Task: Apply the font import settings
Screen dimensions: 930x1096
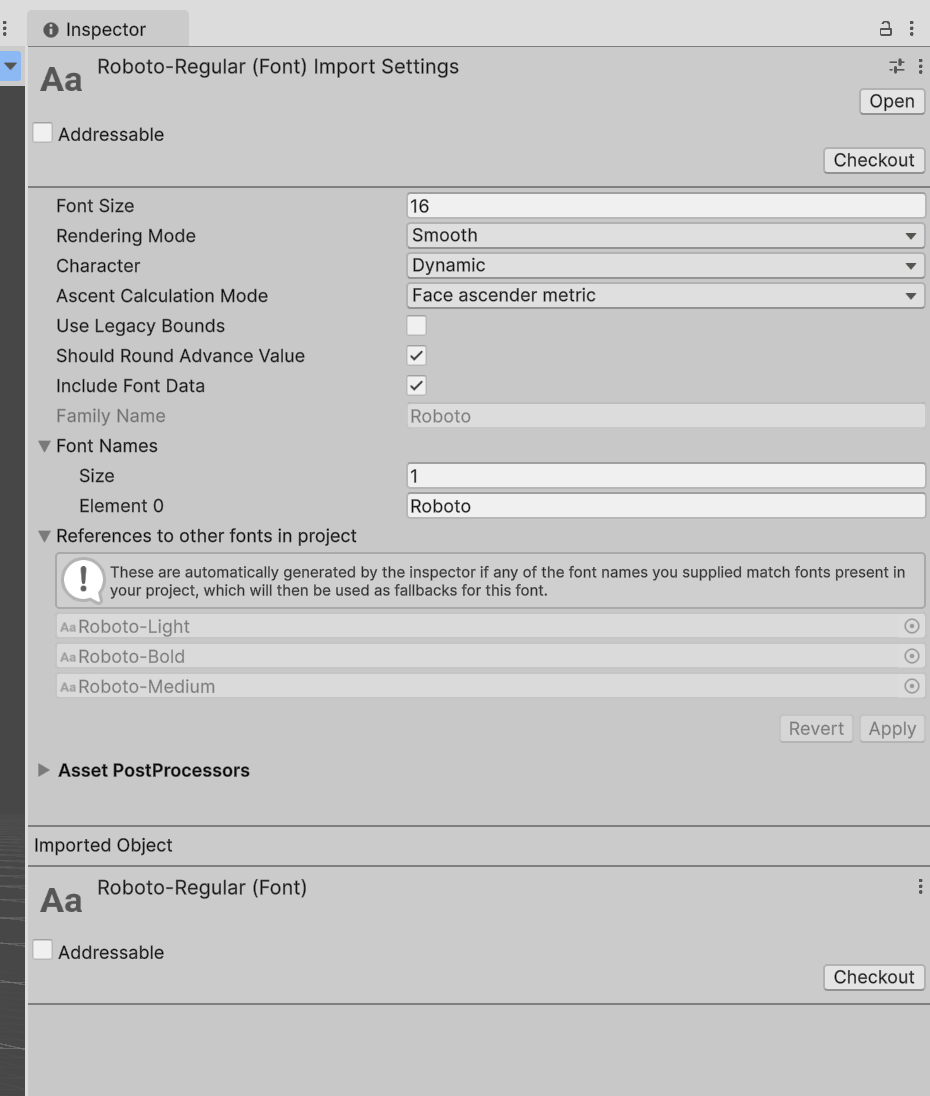Action: [x=891, y=728]
